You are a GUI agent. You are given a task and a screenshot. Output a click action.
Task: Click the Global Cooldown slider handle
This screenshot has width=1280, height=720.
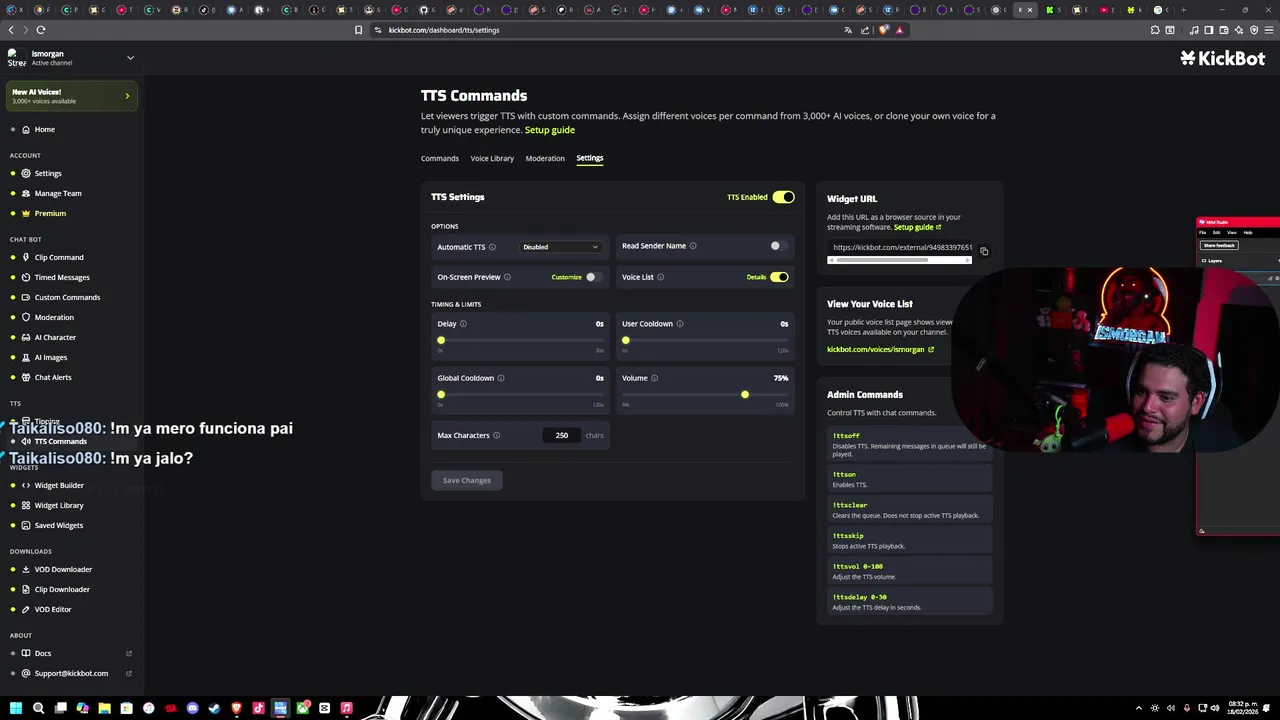(441, 395)
